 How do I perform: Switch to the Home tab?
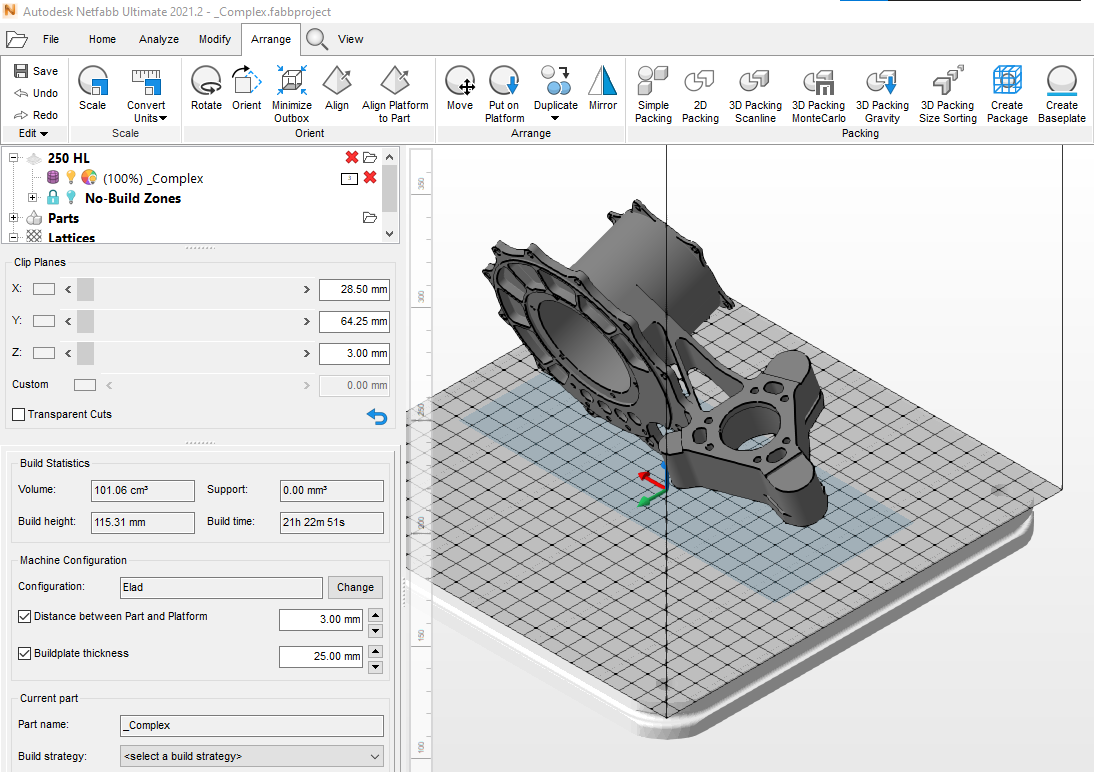[103, 39]
